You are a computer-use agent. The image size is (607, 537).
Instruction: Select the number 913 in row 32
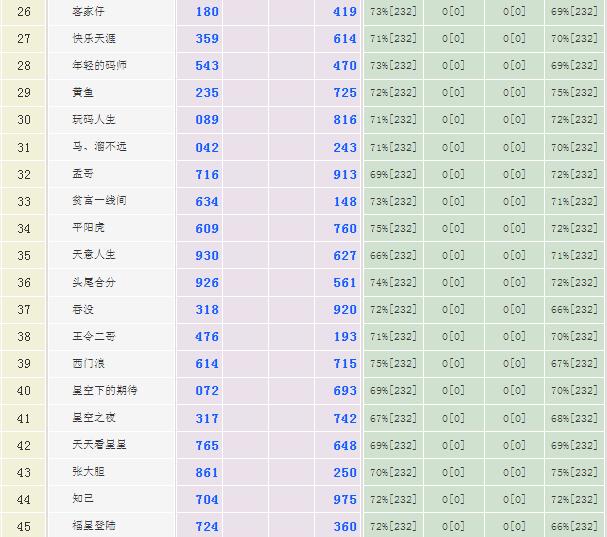pos(345,175)
